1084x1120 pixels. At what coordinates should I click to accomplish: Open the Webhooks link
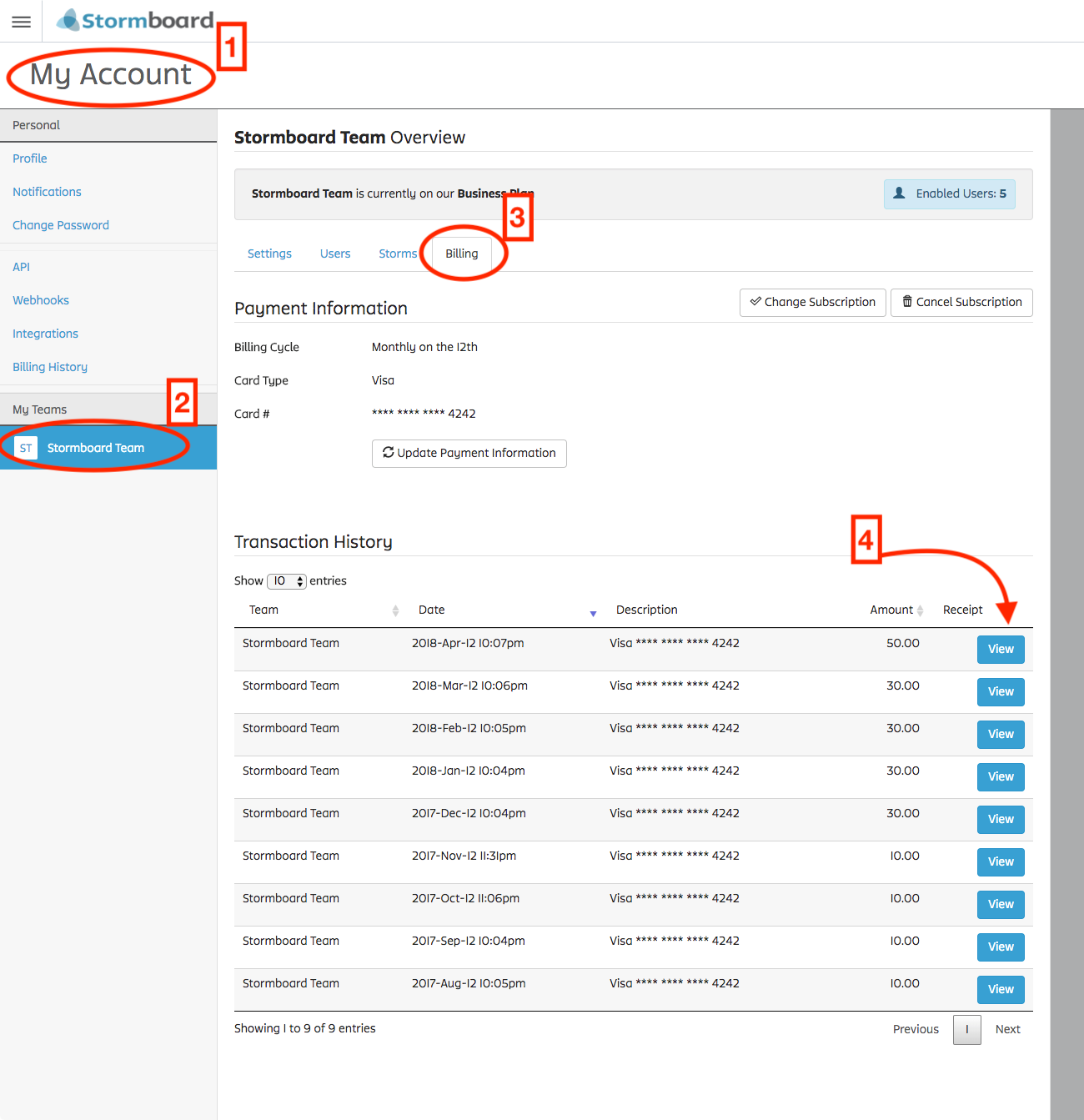point(41,300)
